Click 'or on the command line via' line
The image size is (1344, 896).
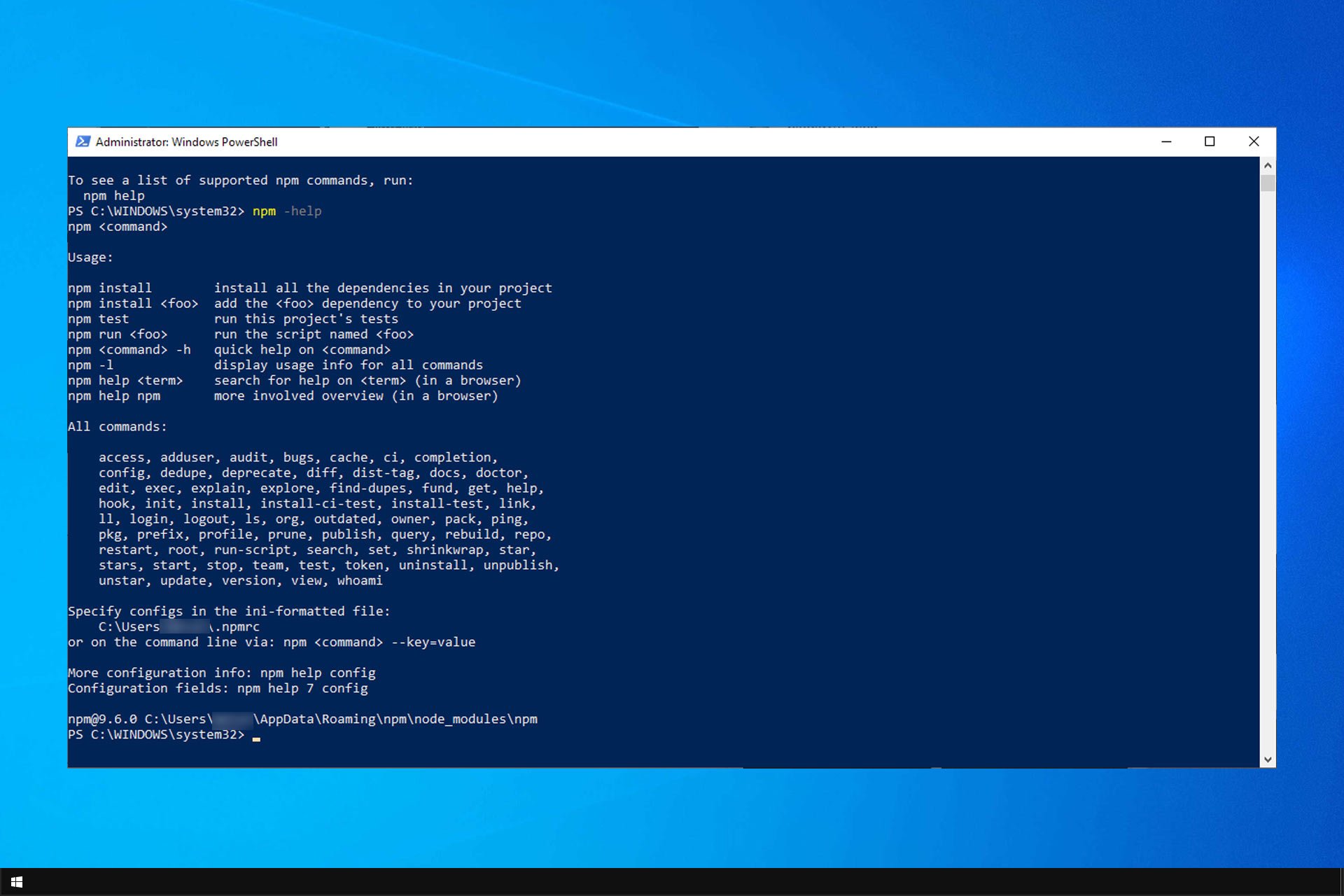[x=272, y=643]
